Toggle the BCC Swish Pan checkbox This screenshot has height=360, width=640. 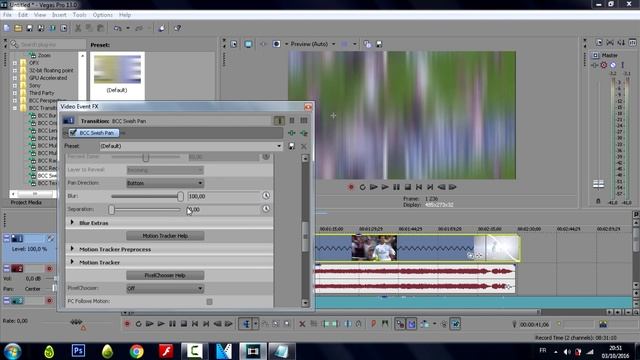pyautogui.click(x=73, y=133)
